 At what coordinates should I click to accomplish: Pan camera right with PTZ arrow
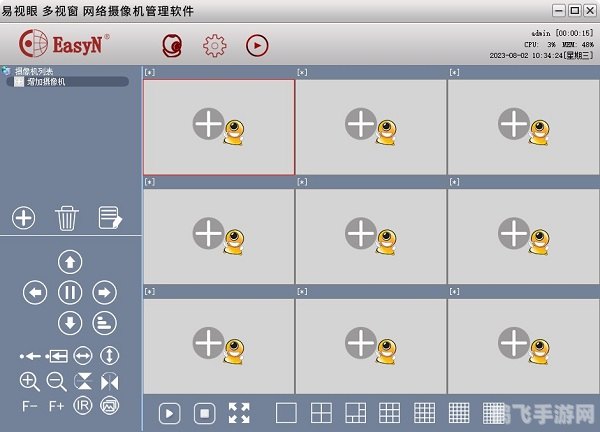pyautogui.click(x=103, y=292)
